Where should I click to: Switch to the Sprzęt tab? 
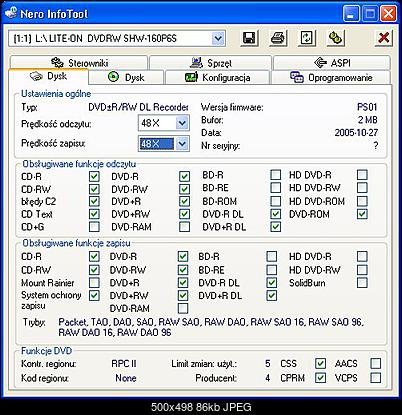pyautogui.click(x=211, y=63)
